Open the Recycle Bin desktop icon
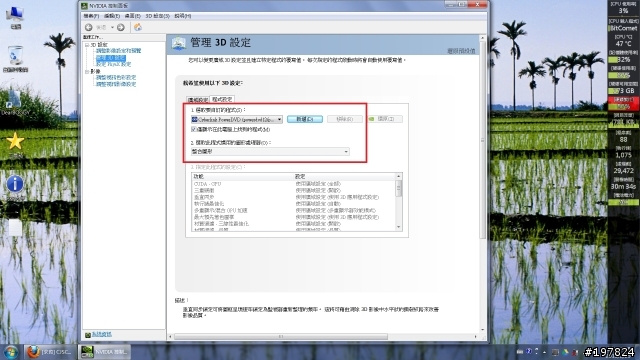The image size is (640, 360). 16,58
